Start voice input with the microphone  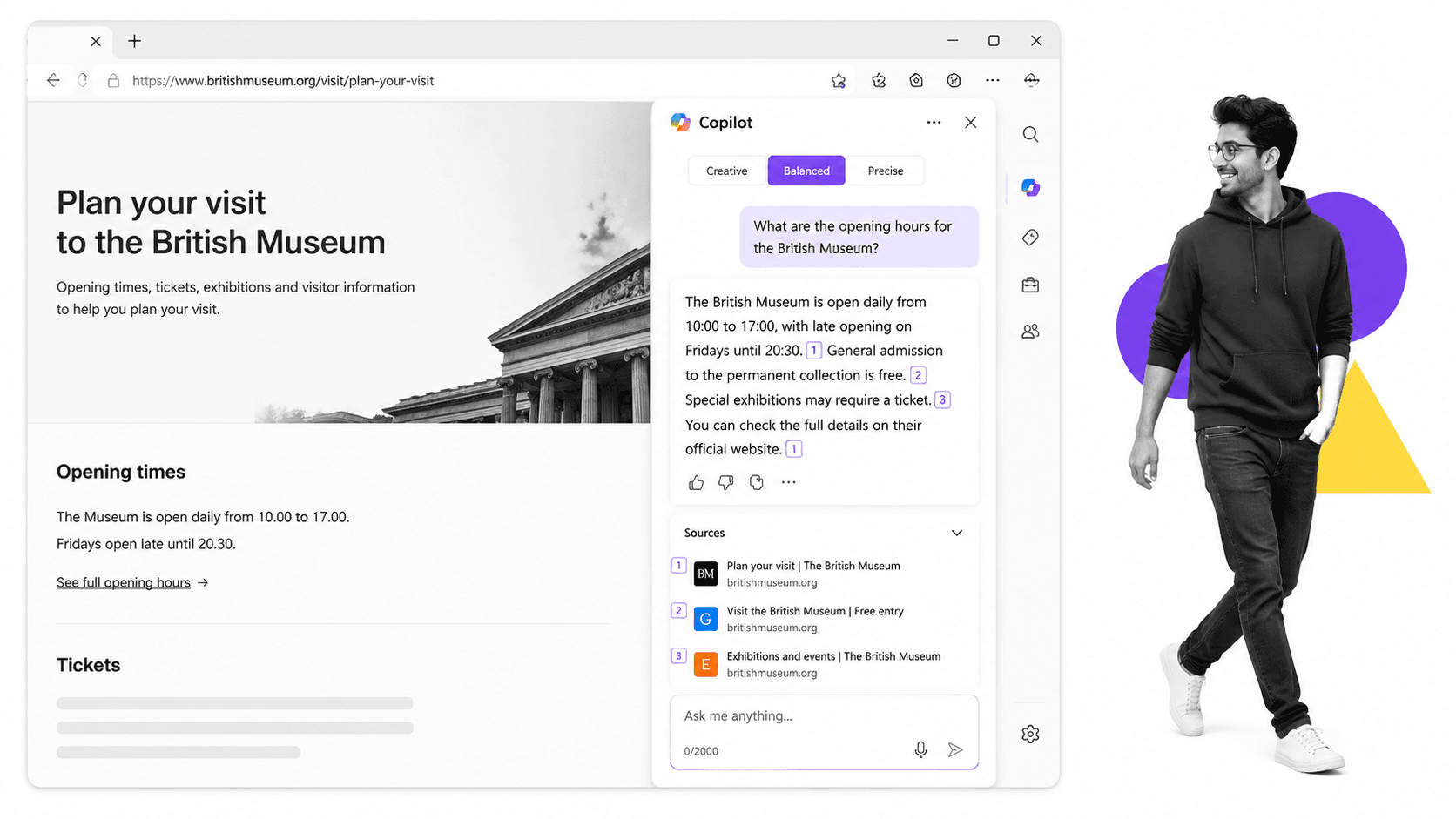pyautogui.click(x=920, y=749)
